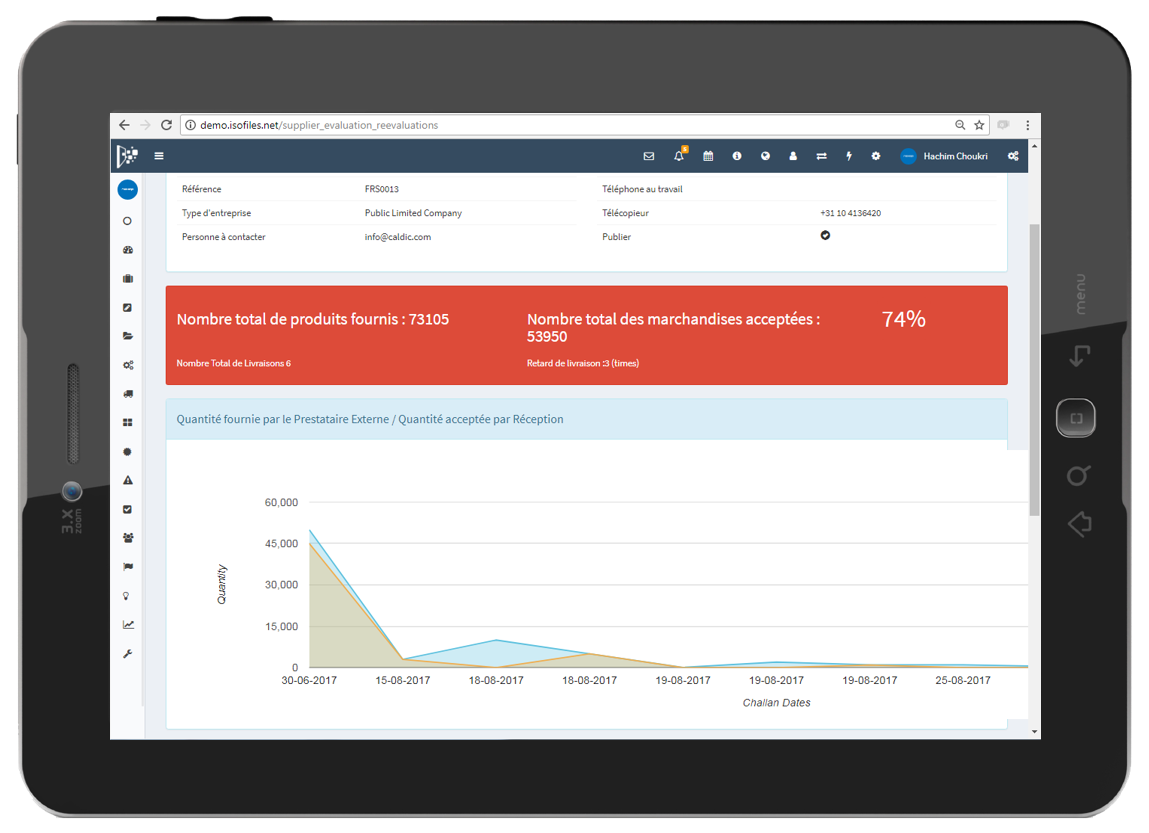Open notifications bell with orange badge
Screen dimensions: 1149x833
679,155
